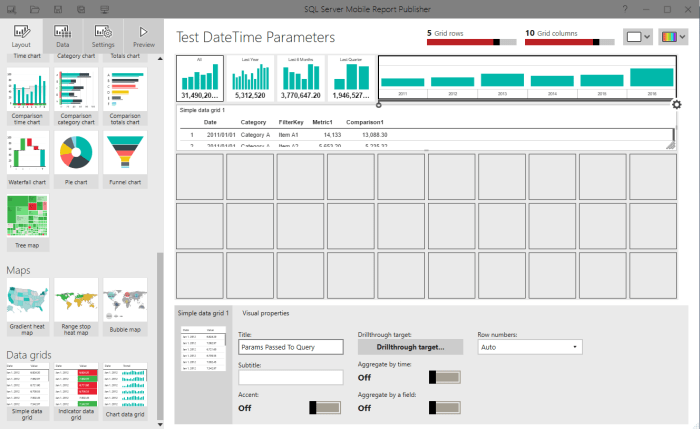Screen dimensions: 700x429
Task: Select the All time navigator tile
Action: (200, 78)
